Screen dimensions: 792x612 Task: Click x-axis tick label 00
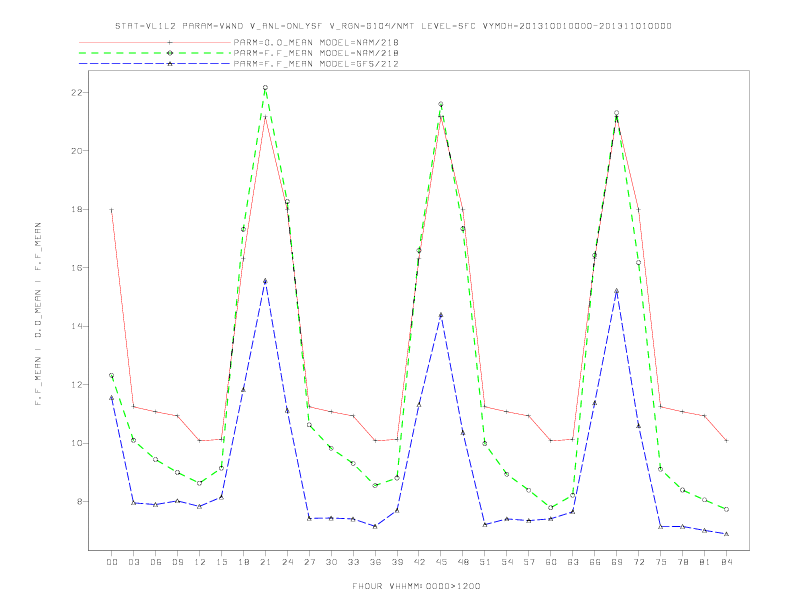point(112,562)
